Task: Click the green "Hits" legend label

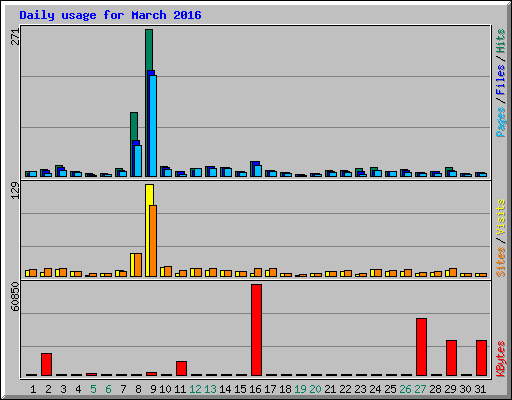Action: (501, 41)
